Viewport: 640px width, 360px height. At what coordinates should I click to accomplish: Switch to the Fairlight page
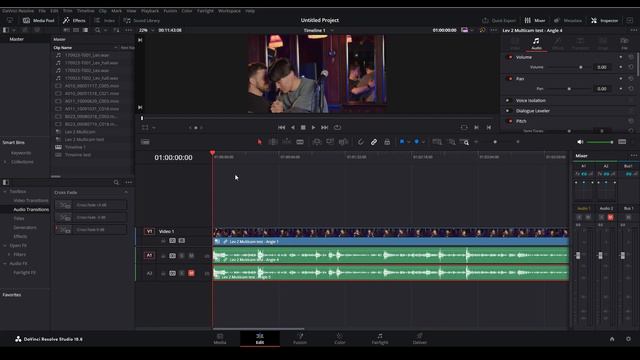380,339
